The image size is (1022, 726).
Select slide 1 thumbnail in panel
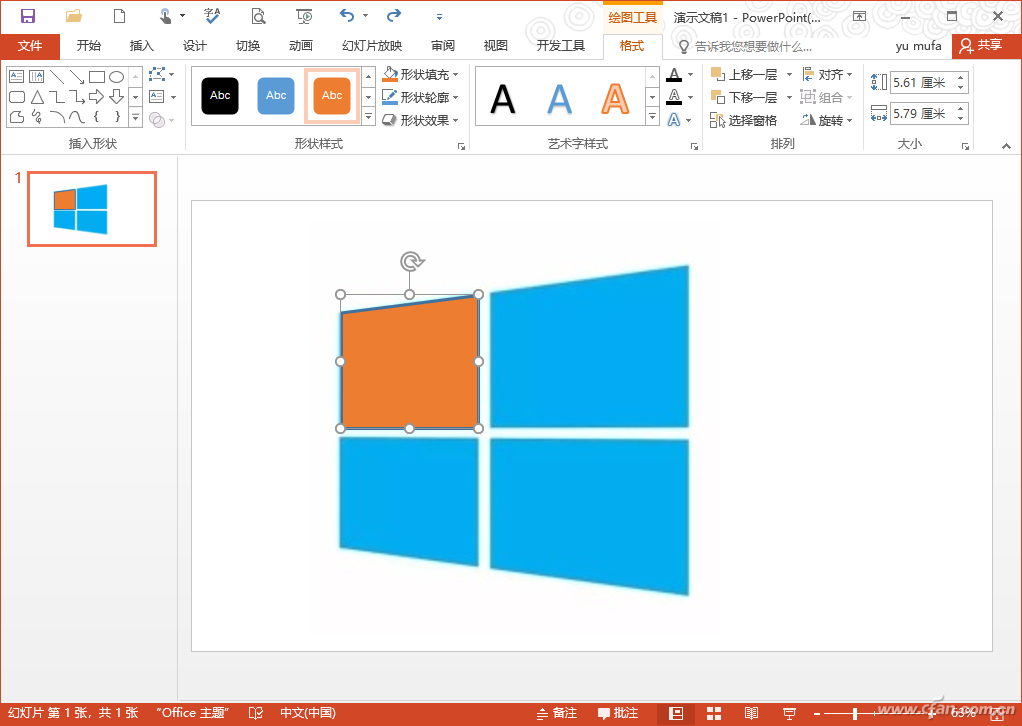pyautogui.click(x=92, y=209)
